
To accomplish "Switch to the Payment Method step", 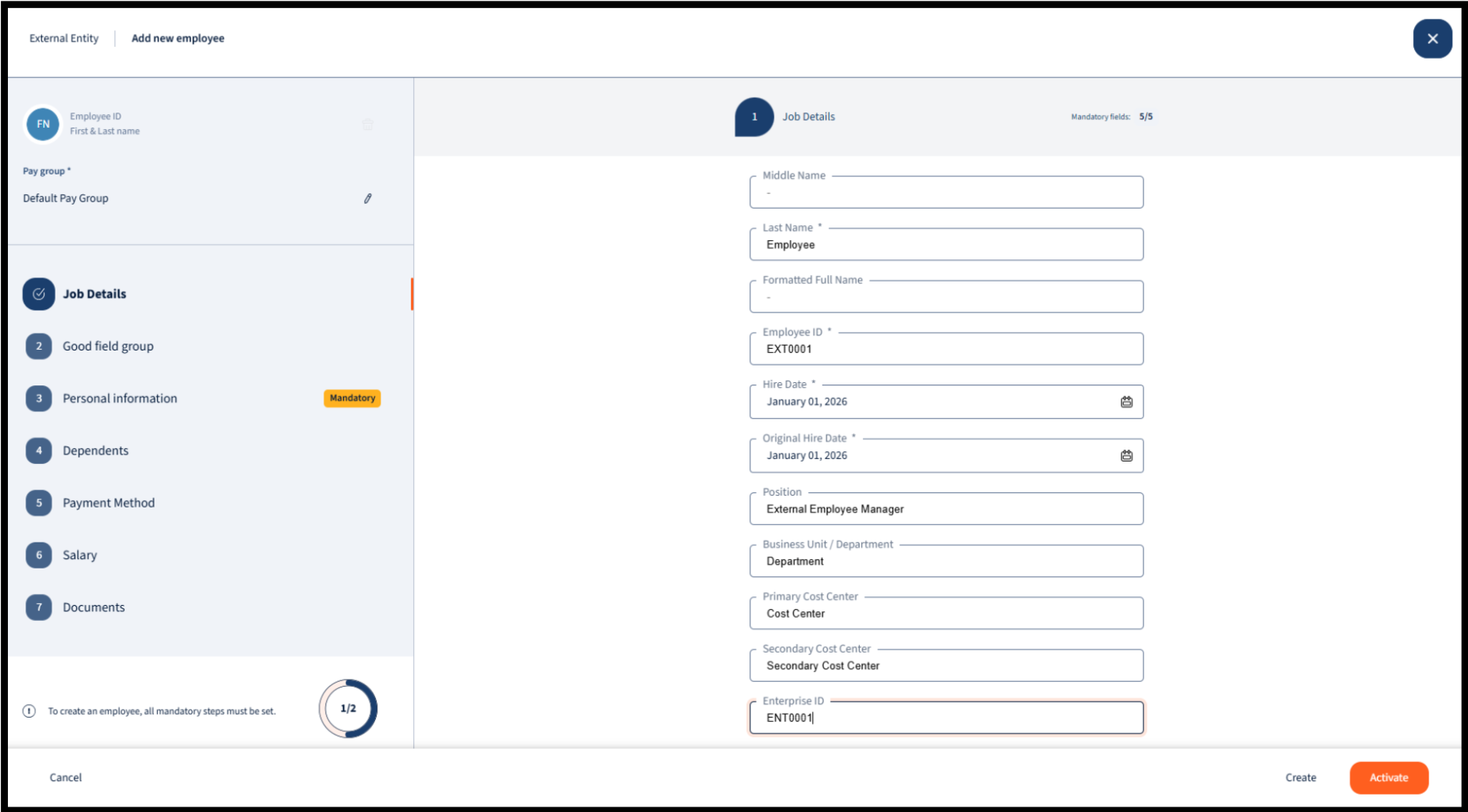I will coord(109,504).
